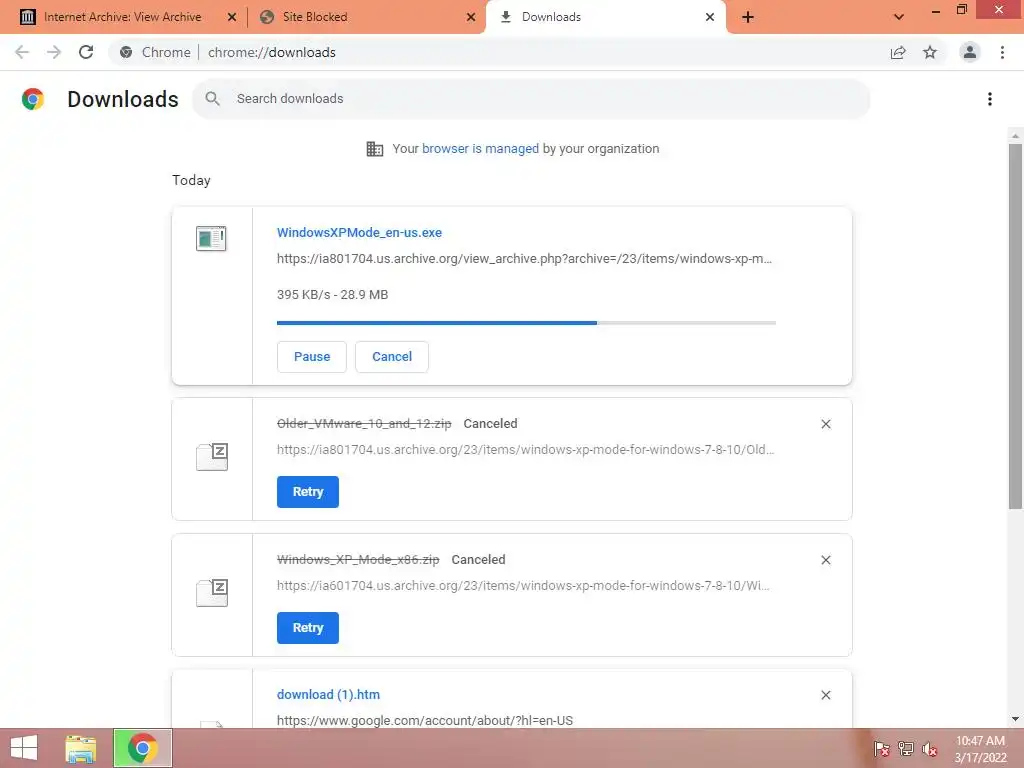Image resolution: width=1024 pixels, height=768 pixels.
Task: Click the taskbar clock showing 10:47 AM
Action: [980, 749]
